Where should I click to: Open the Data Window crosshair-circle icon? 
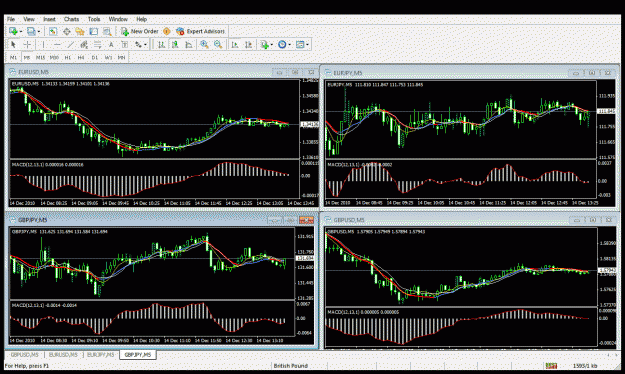(x=67, y=31)
